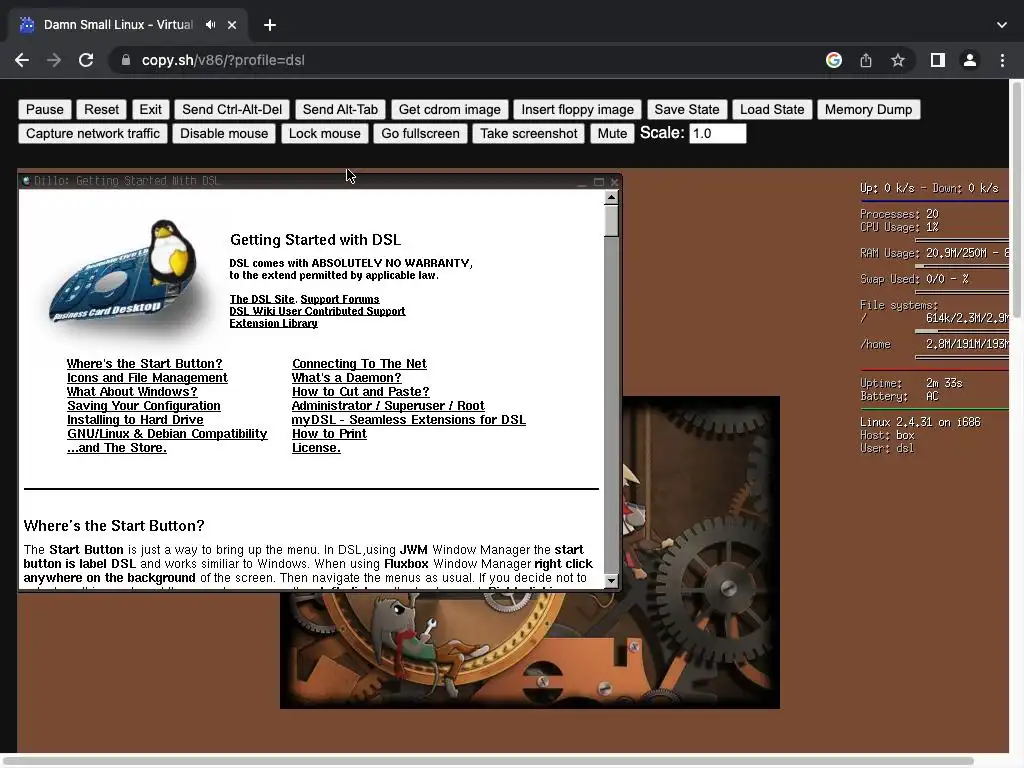Pause the emulator
Screen dimensions: 1024x768
(44, 109)
